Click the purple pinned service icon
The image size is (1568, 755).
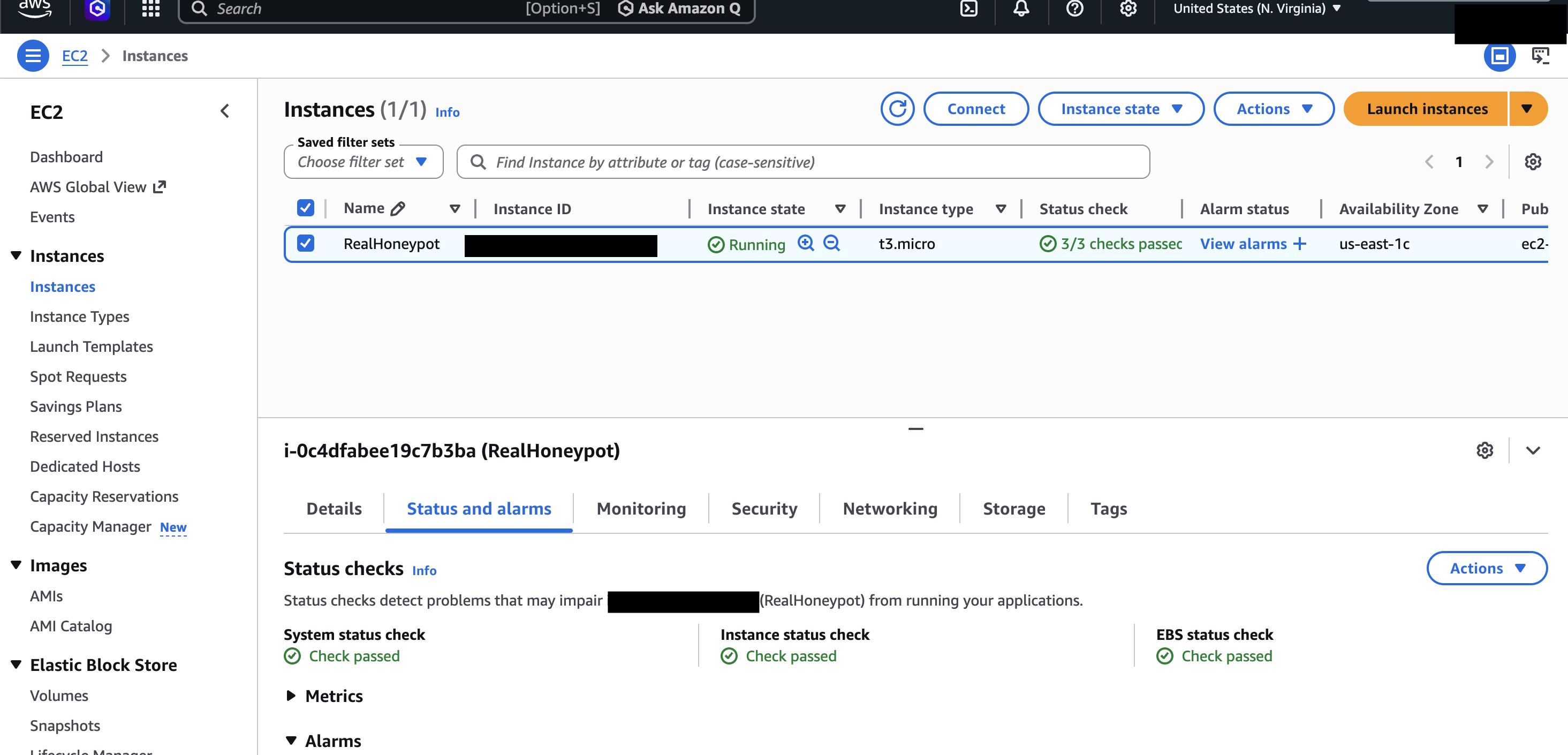click(x=97, y=9)
